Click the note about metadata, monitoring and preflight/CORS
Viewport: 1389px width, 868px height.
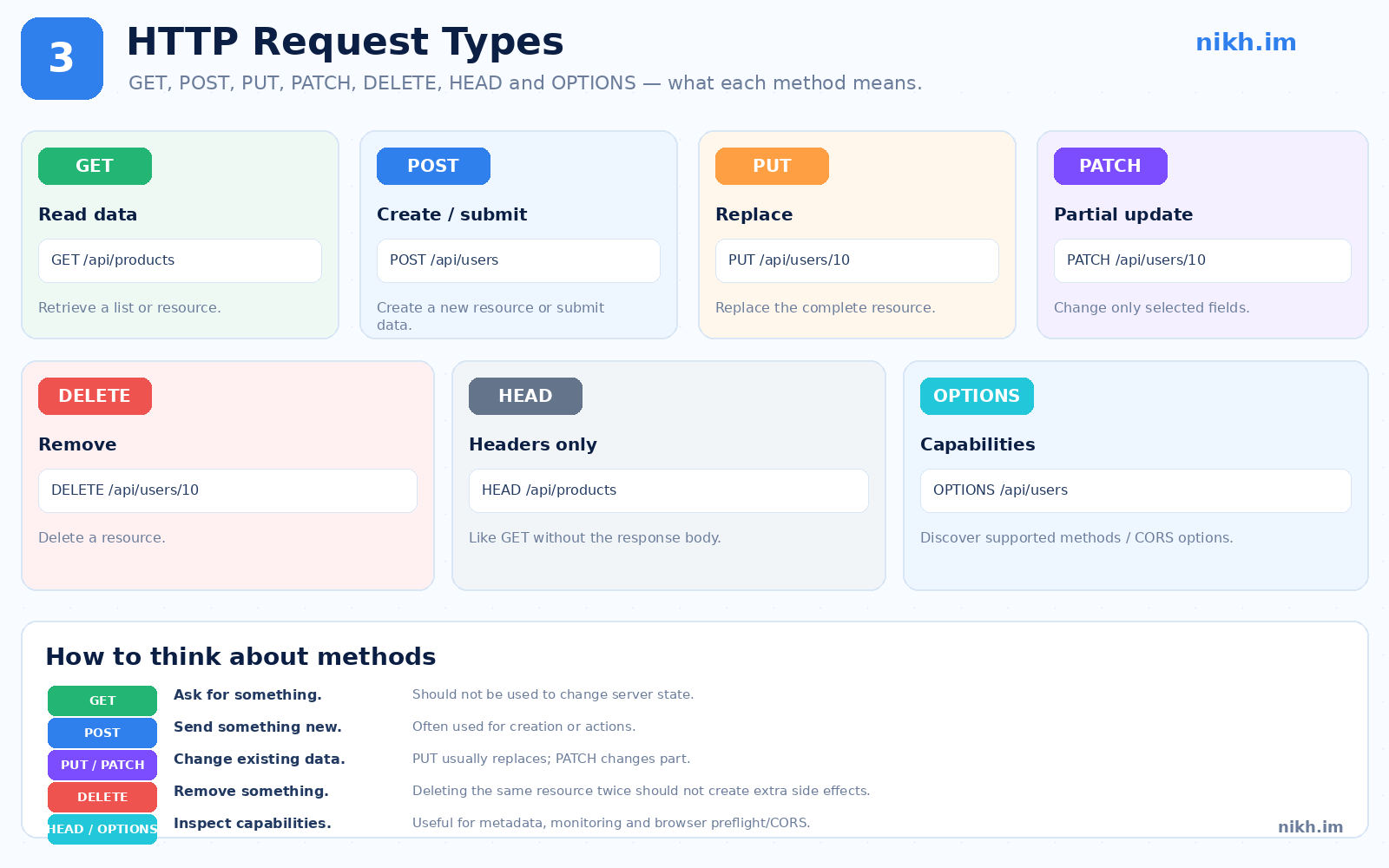(611, 823)
